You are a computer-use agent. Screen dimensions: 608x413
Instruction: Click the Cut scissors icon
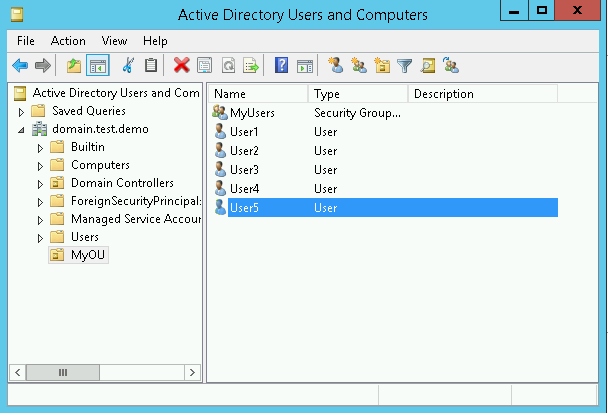[128, 65]
